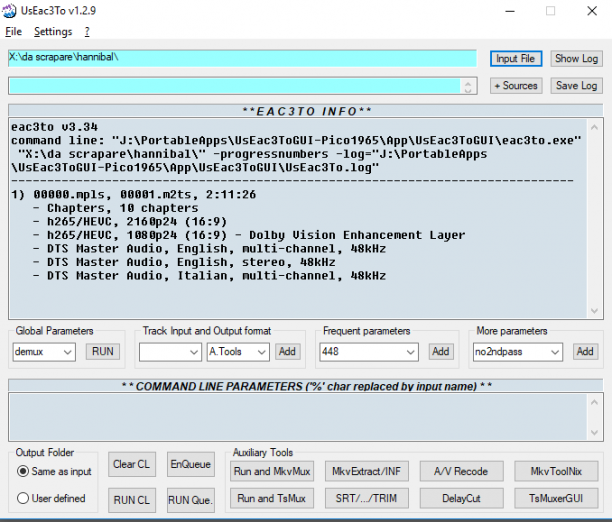Click the up arrow of the sources field spinner
Image resolution: width=612 pixels, height=522 pixels.
pos(468,82)
